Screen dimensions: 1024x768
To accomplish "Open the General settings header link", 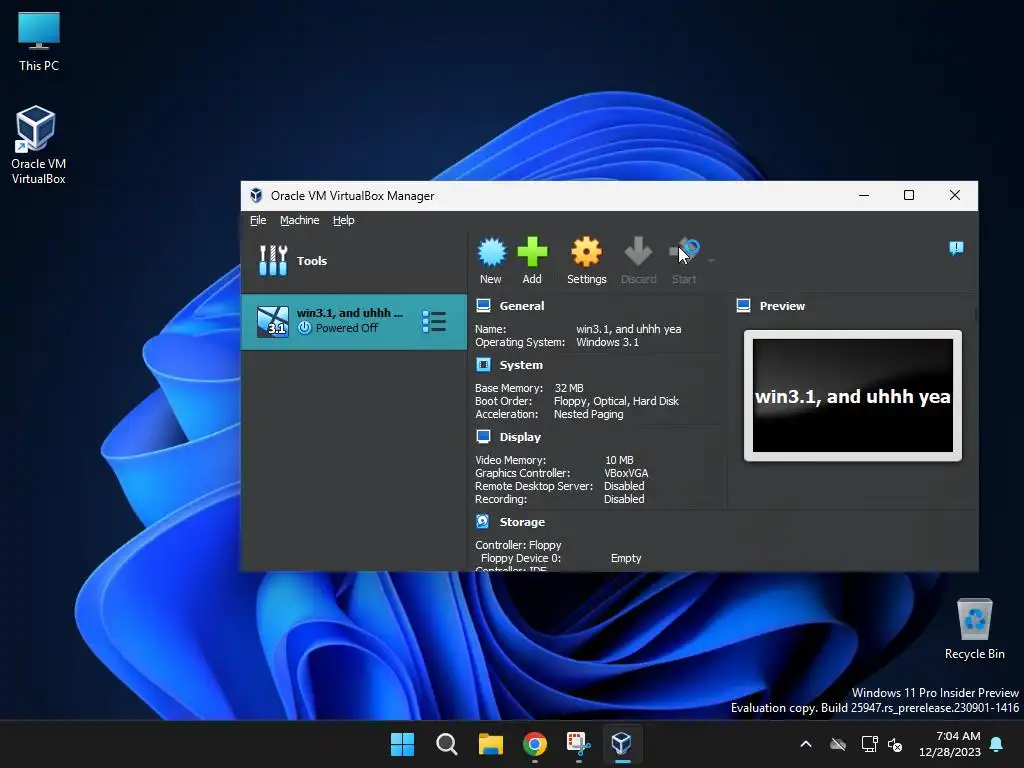I will (x=522, y=306).
